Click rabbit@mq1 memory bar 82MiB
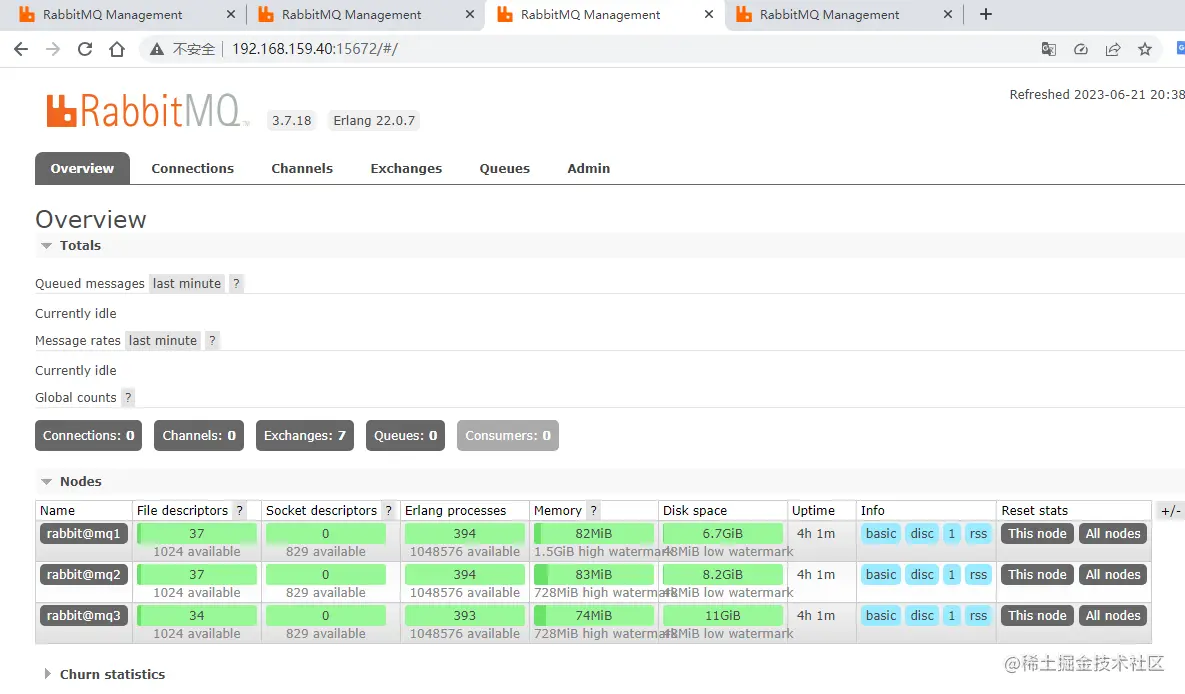The width and height of the screenshot is (1185, 694). tap(593, 534)
